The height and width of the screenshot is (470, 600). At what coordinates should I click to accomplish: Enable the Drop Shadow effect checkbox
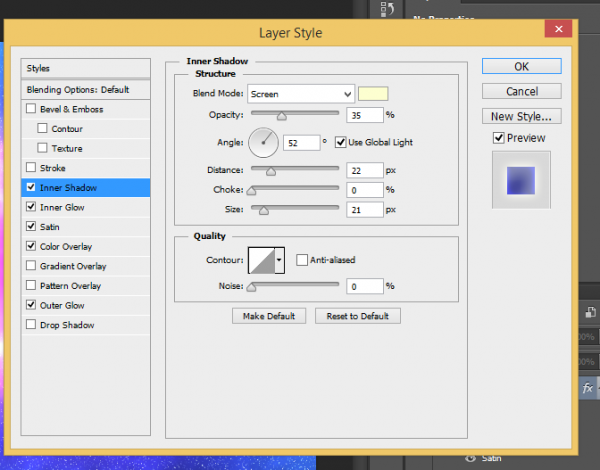click(31, 325)
